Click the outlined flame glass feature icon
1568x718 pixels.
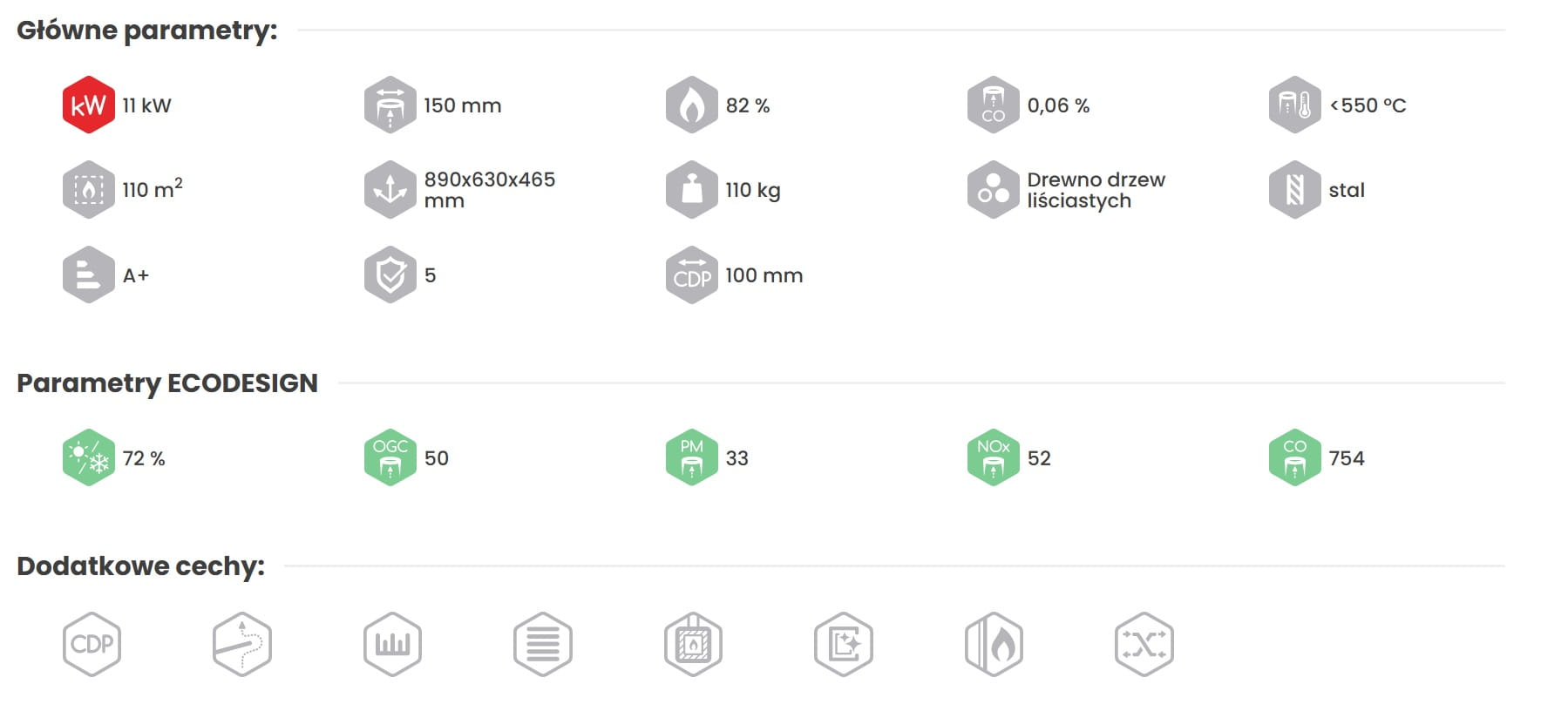(994, 645)
